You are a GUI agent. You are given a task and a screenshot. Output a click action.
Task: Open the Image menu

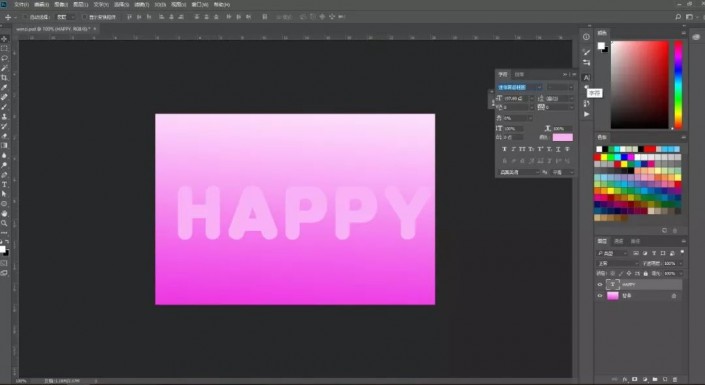61,4
